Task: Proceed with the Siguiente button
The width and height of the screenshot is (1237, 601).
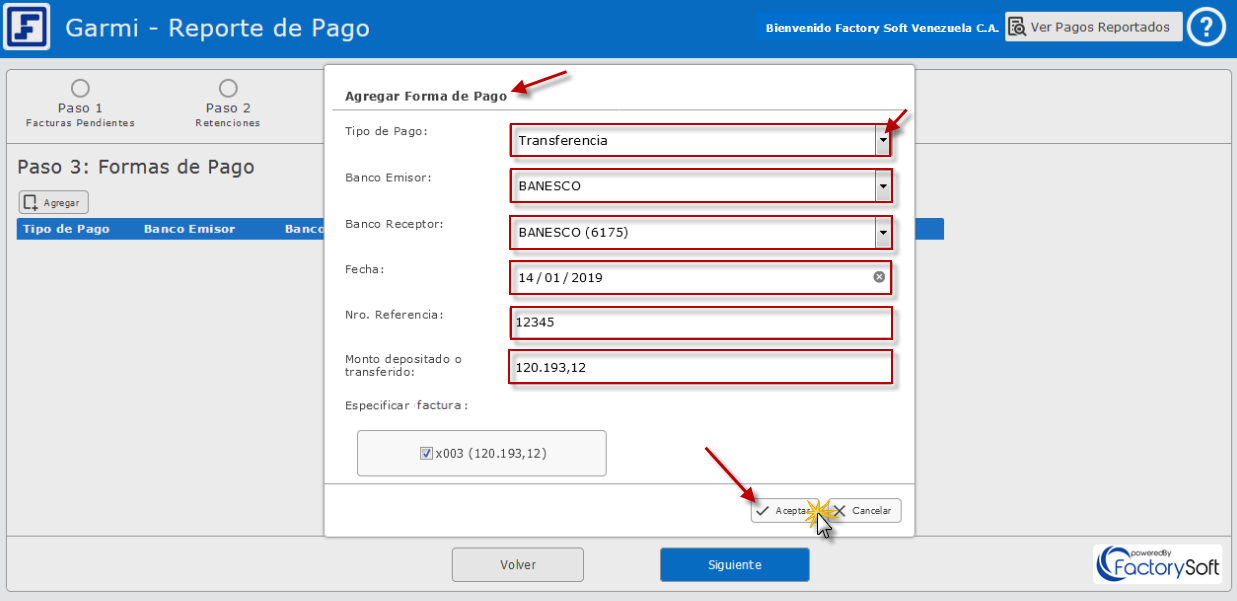Action: (734, 565)
